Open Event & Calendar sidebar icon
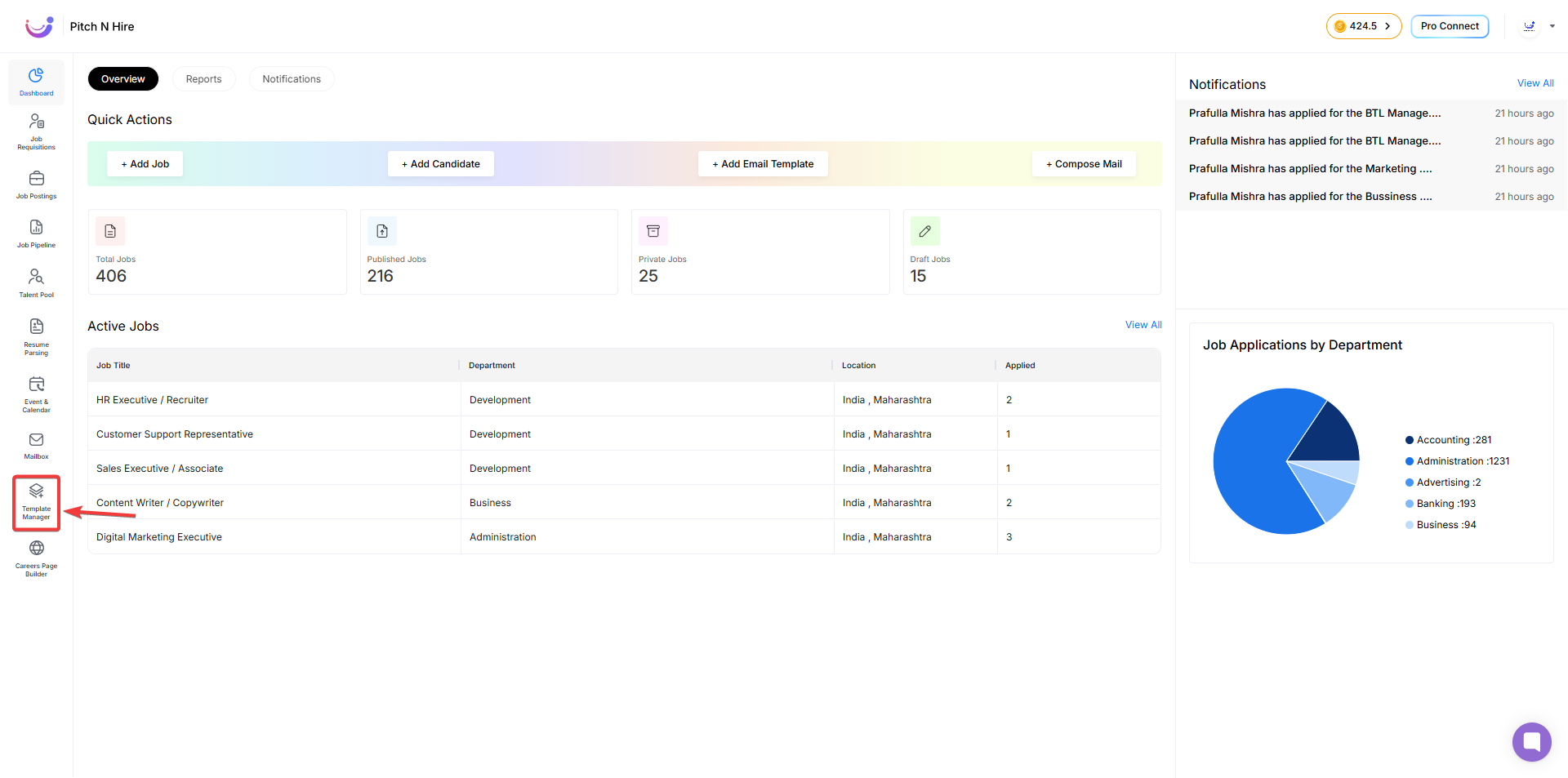 coord(36,393)
